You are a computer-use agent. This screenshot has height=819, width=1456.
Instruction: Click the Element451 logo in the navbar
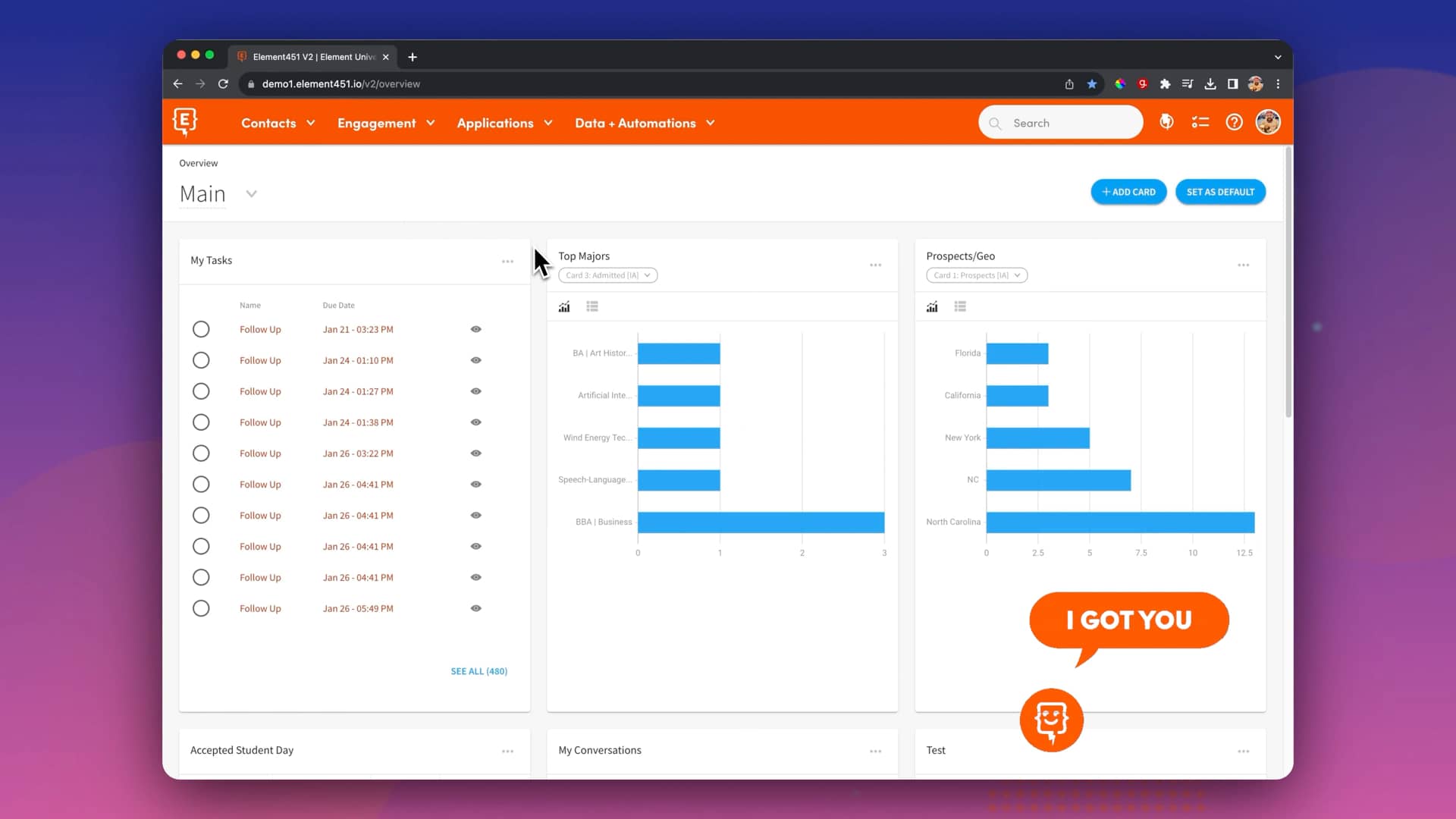[x=184, y=121]
